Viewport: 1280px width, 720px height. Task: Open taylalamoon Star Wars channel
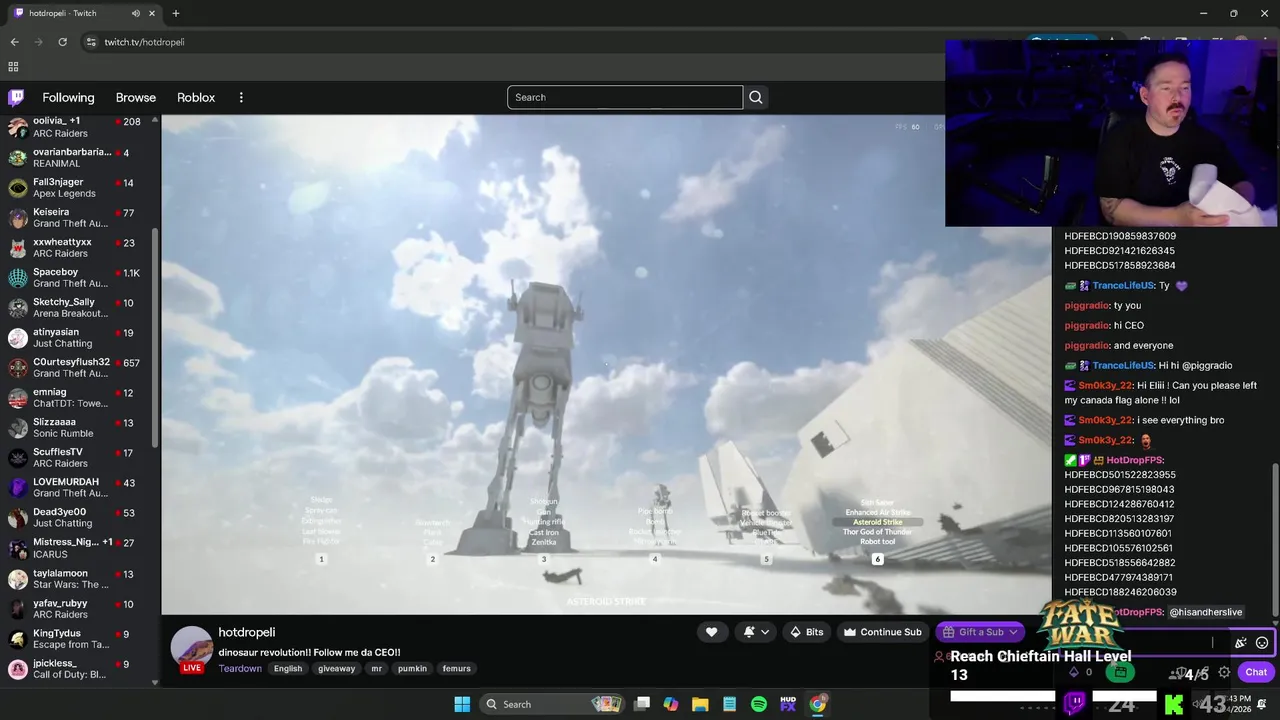pyautogui.click(x=80, y=578)
